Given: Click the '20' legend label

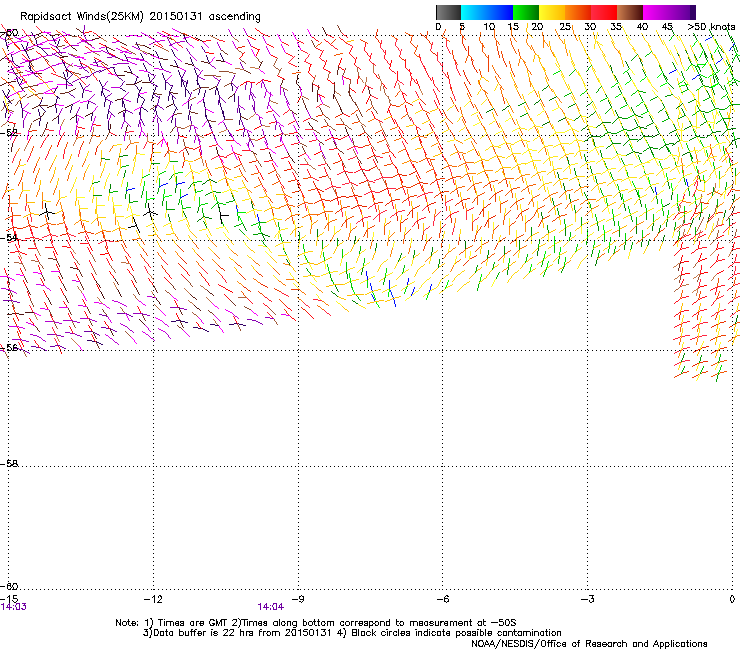Looking at the screenshot, I should [537, 27].
